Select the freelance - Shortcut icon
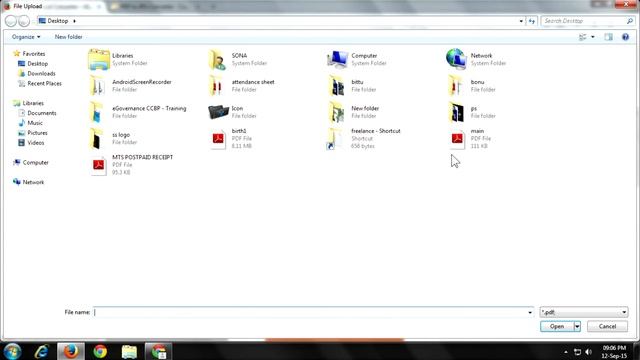This screenshot has height=360, width=640. [x=335, y=139]
